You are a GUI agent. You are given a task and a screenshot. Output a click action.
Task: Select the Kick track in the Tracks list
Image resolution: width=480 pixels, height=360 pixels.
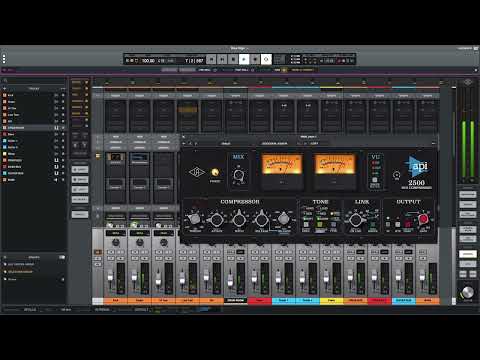tap(33, 95)
